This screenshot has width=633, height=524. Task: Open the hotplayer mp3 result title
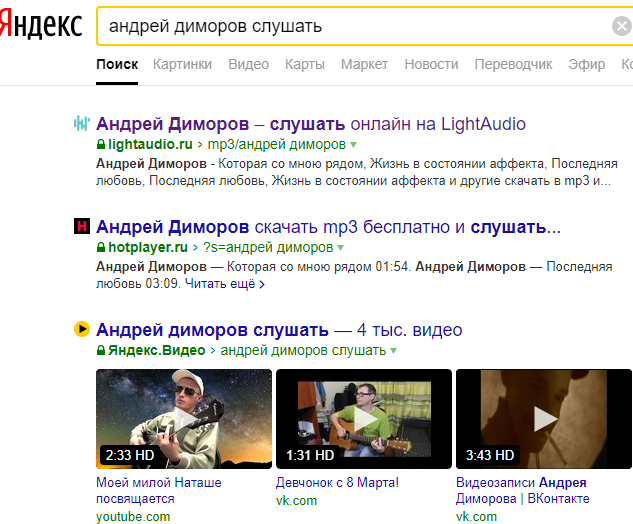pos(328,227)
